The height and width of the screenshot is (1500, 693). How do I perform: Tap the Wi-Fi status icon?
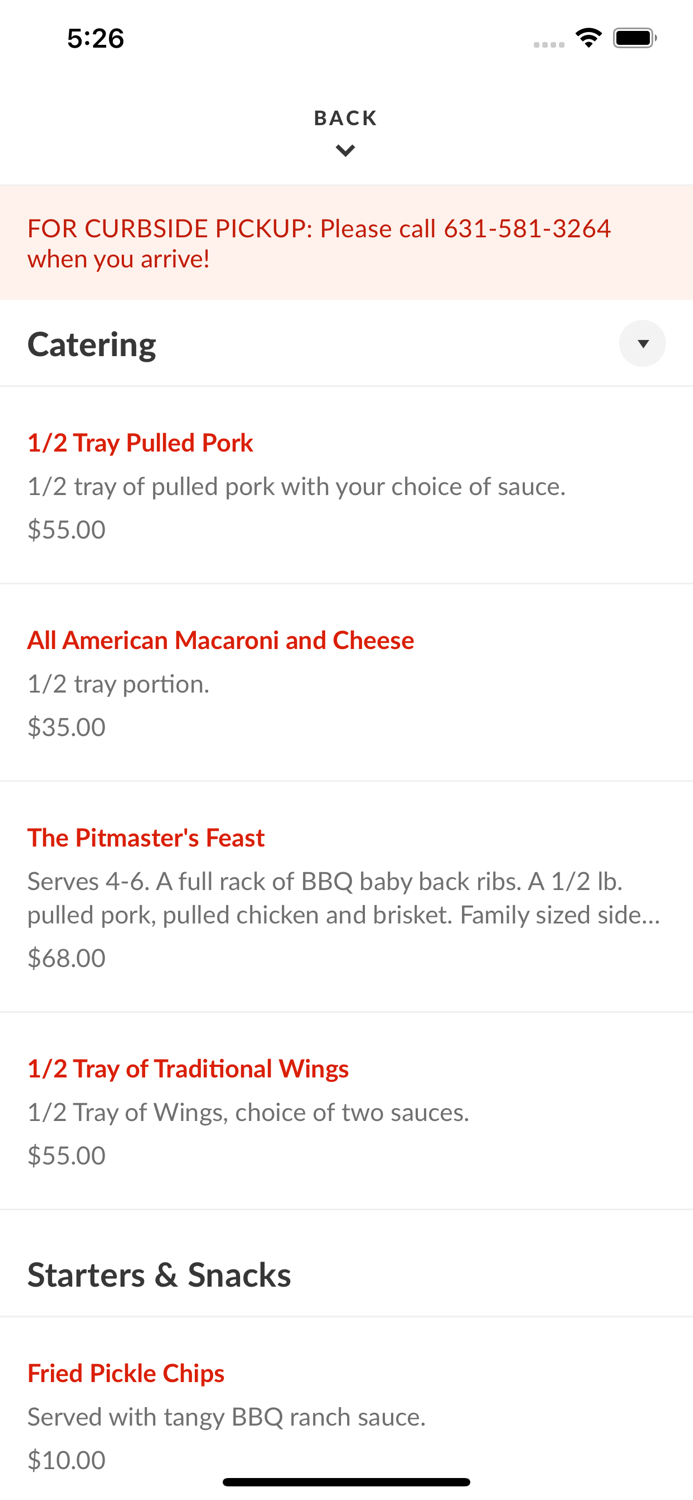(588, 37)
